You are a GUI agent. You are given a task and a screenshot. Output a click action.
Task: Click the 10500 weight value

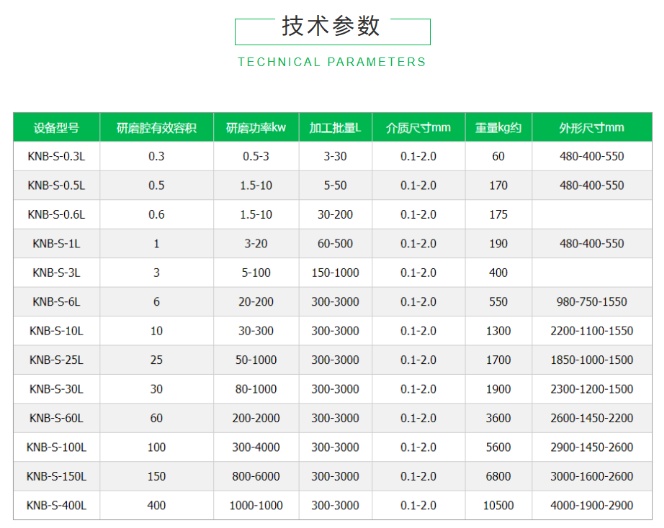point(498,505)
